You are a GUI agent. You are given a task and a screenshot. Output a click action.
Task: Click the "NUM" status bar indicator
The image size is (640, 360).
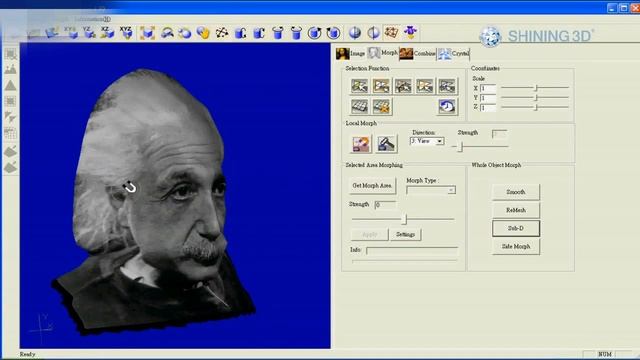click(x=604, y=354)
